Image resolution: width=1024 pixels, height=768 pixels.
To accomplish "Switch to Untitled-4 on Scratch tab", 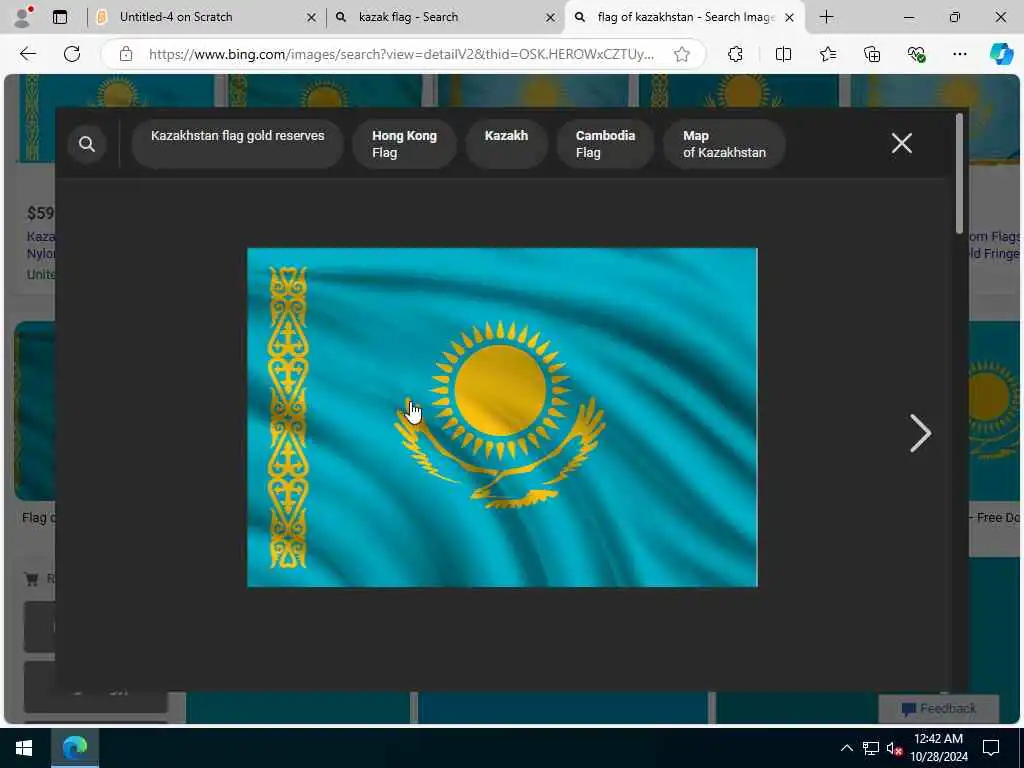I will click(206, 17).
